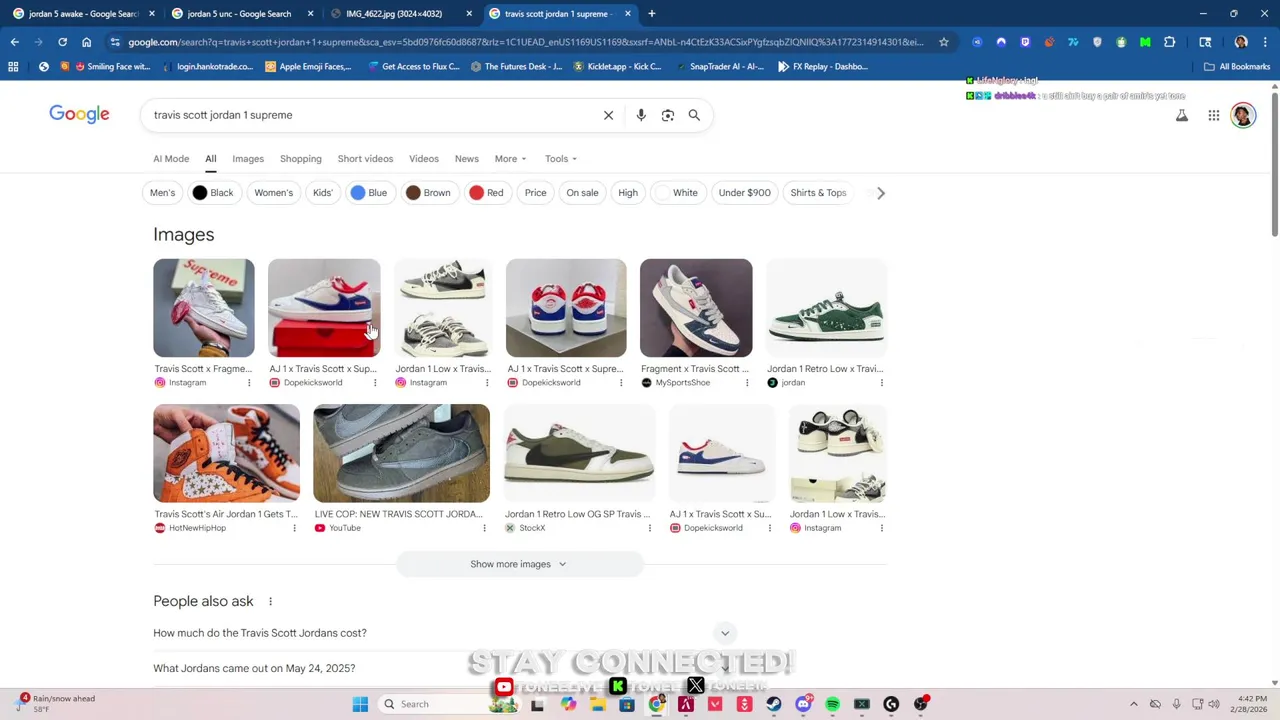Expand 'What Jordans came out on May 24, 2025?'
The height and width of the screenshot is (720, 1280).
tap(443, 668)
